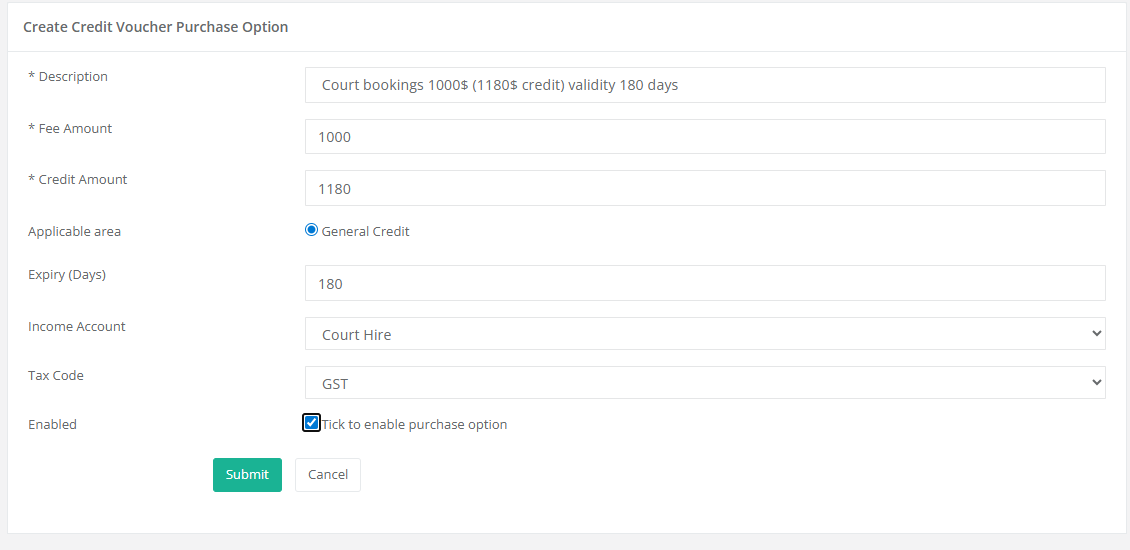Click the '* Description' field label
The image size is (1130, 550).
click(x=68, y=77)
